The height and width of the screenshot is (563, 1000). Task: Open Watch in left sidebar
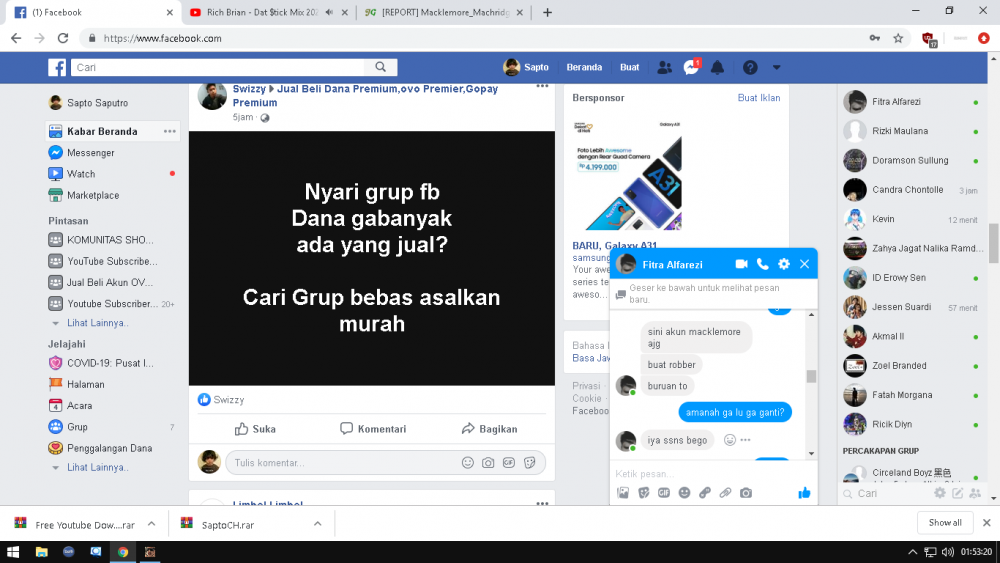tap(81, 174)
